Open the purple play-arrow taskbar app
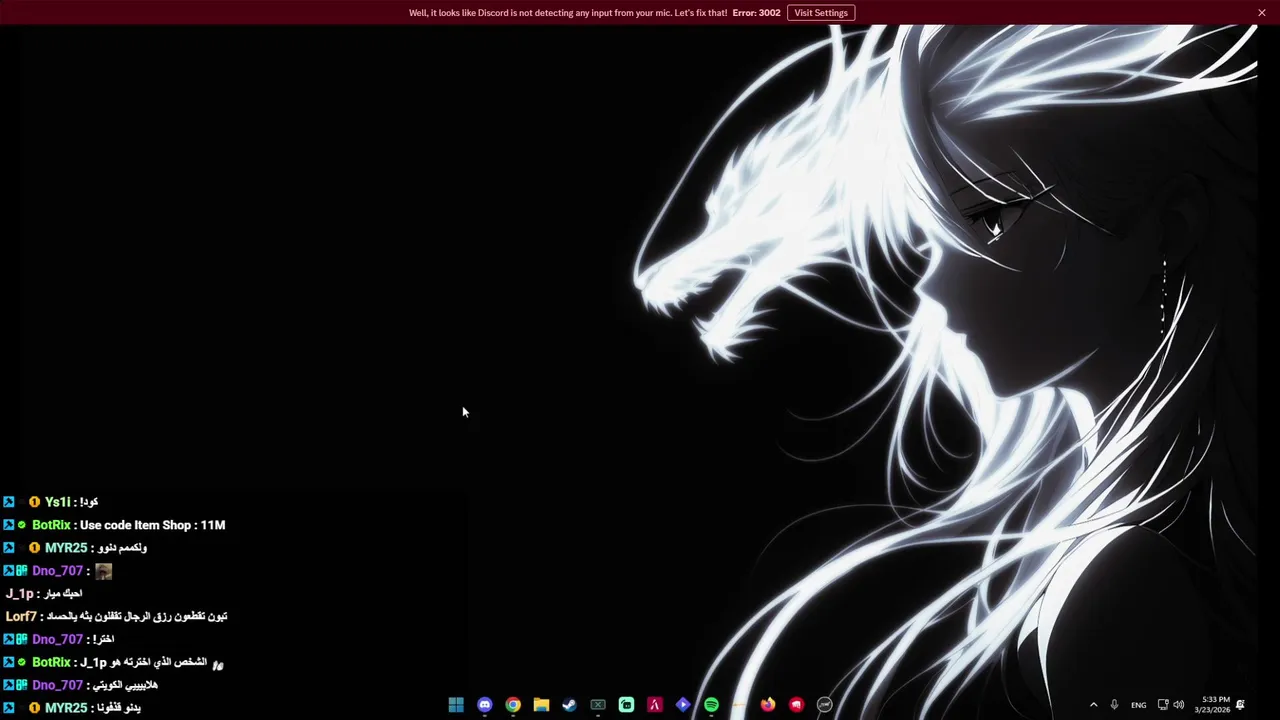 click(683, 705)
